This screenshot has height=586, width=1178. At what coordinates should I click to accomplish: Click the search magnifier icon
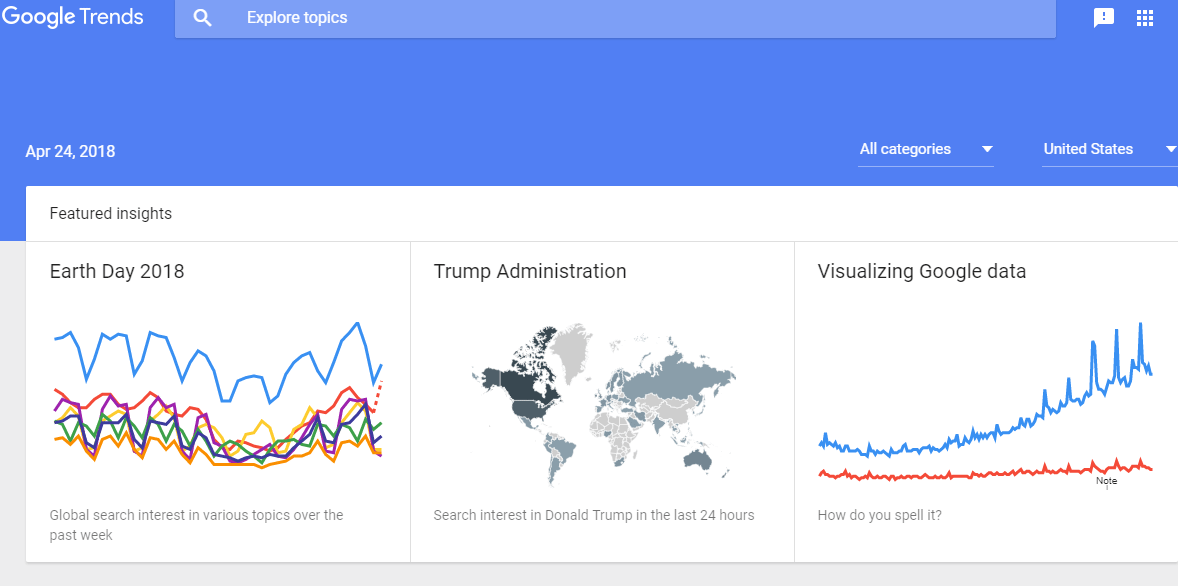click(x=203, y=18)
